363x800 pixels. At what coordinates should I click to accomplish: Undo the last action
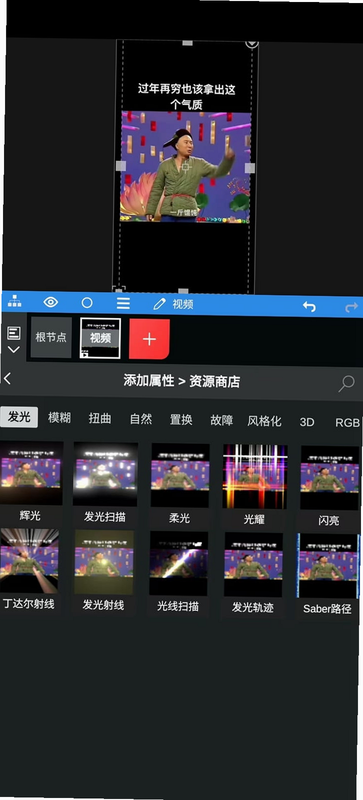pos(309,306)
